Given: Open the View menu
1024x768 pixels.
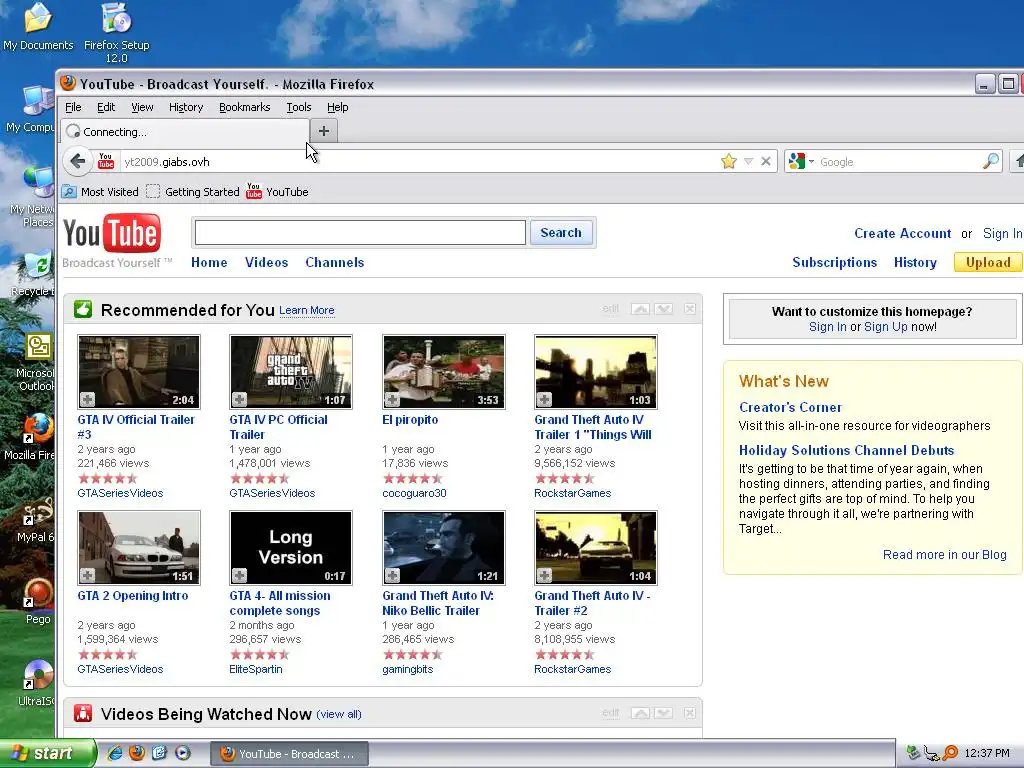Looking at the screenshot, I should (x=142, y=107).
